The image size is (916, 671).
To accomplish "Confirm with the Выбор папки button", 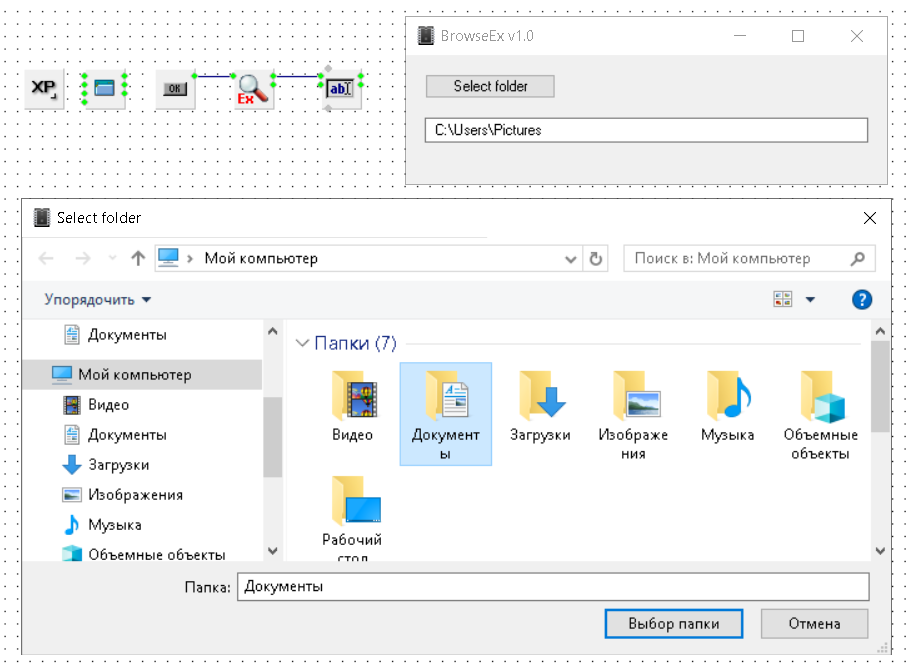I will click(673, 623).
